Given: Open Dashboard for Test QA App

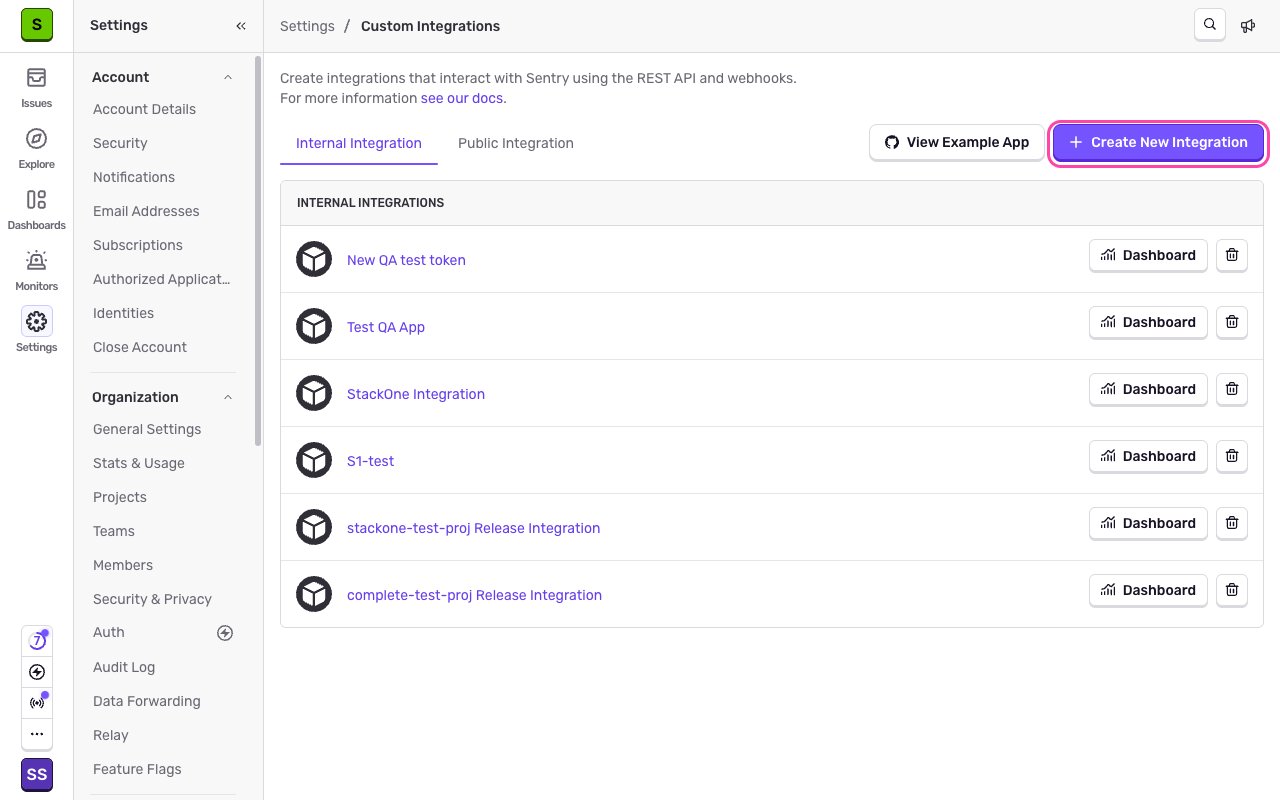Looking at the screenshot, I should pos(1148,322).
